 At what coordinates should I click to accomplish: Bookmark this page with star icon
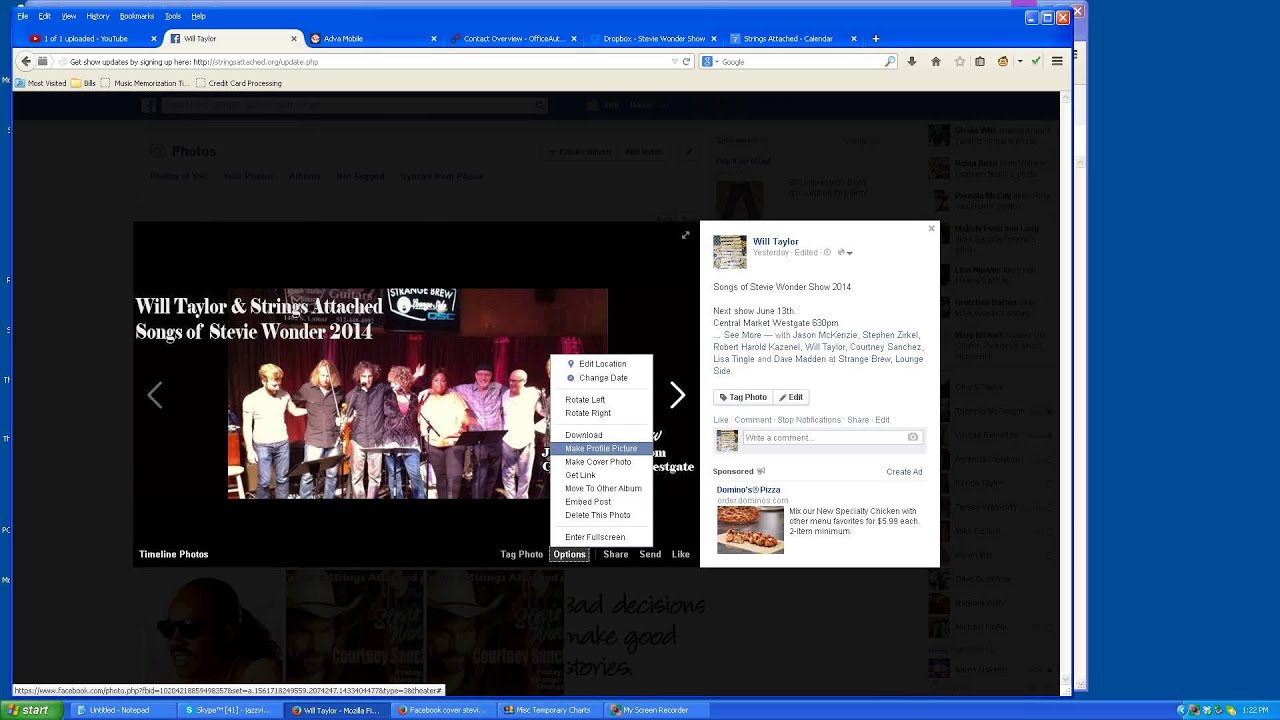coord(959,61)
